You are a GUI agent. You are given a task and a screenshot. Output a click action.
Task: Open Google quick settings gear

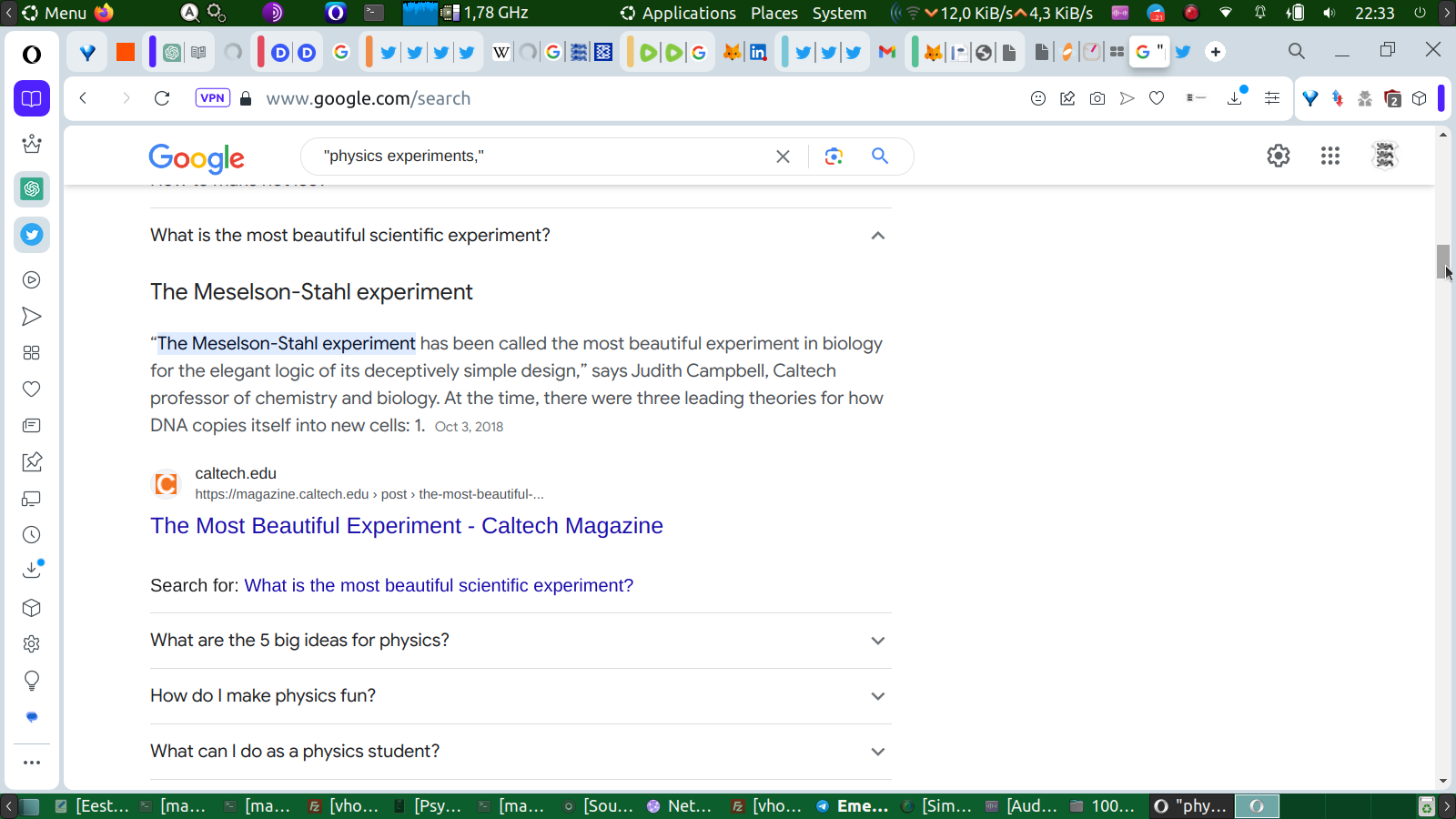(x=1278, y=157)
